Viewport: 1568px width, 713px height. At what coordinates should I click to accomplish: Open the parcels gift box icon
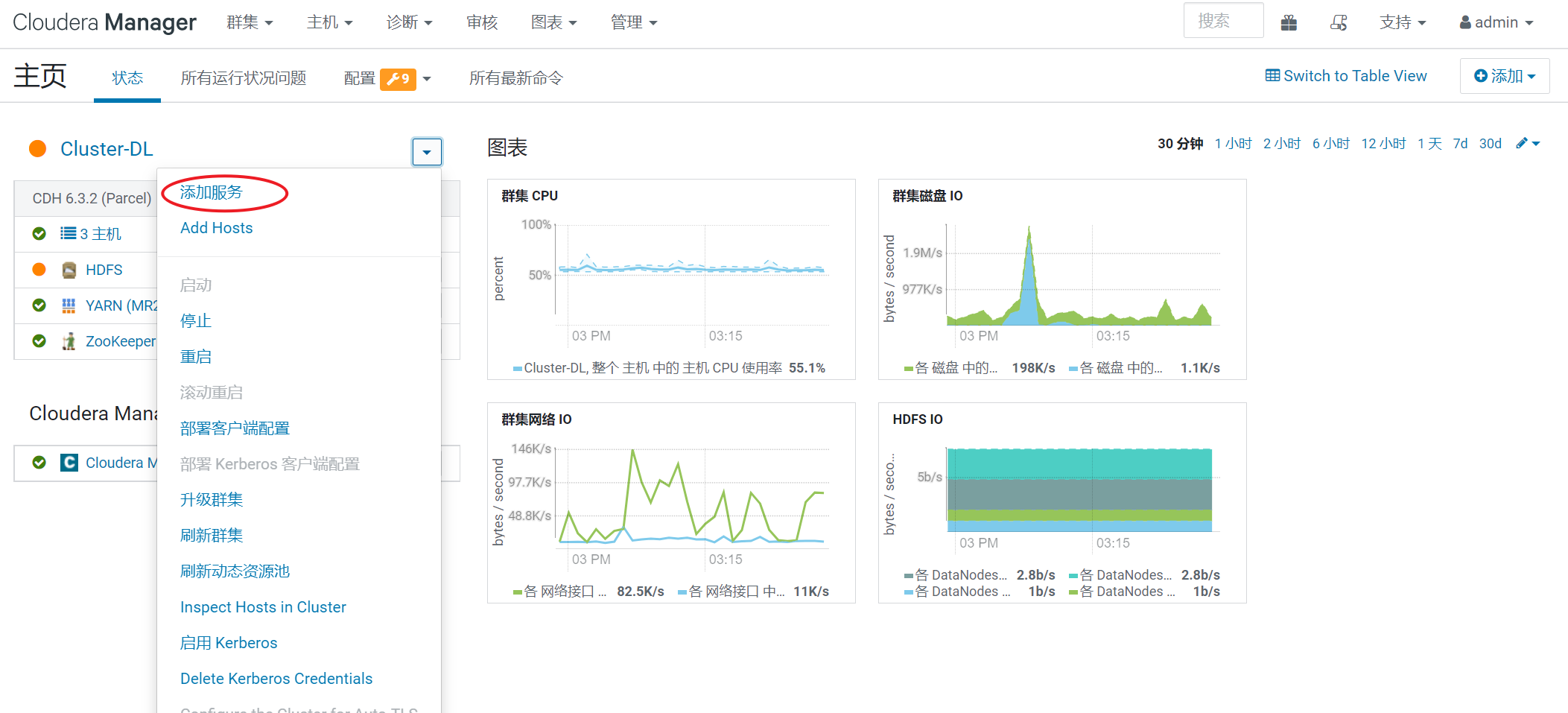coord(1289,23)
